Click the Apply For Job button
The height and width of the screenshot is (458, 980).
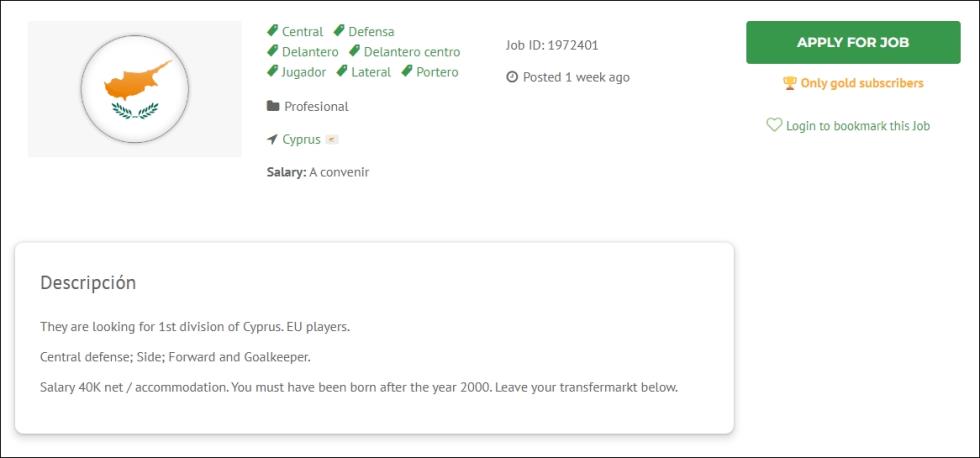coord(852,42)
